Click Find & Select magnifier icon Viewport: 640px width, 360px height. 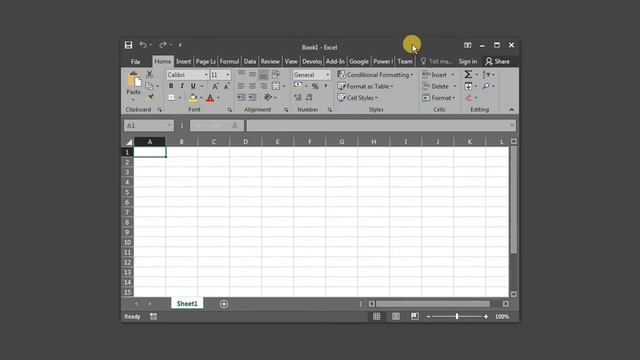coord(486,86)
